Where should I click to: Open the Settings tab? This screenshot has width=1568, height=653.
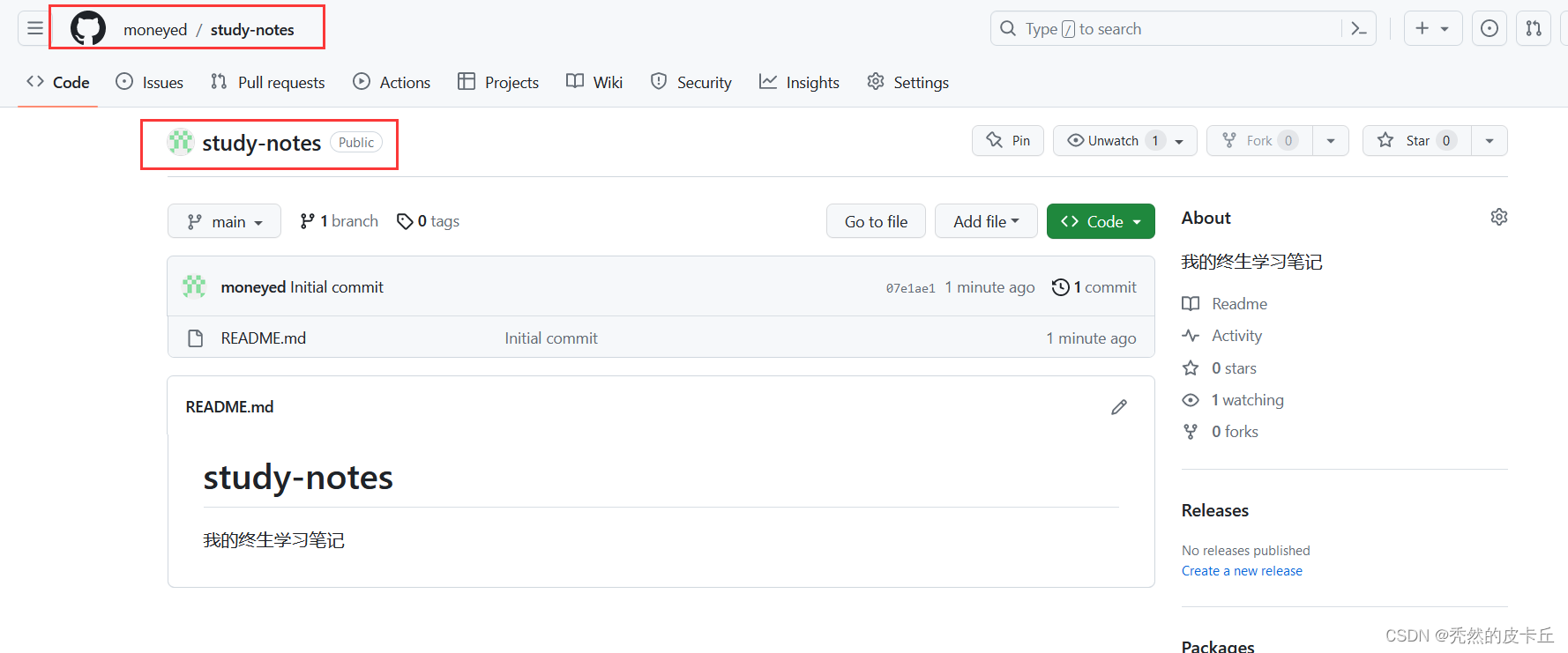tap(908, 82)
